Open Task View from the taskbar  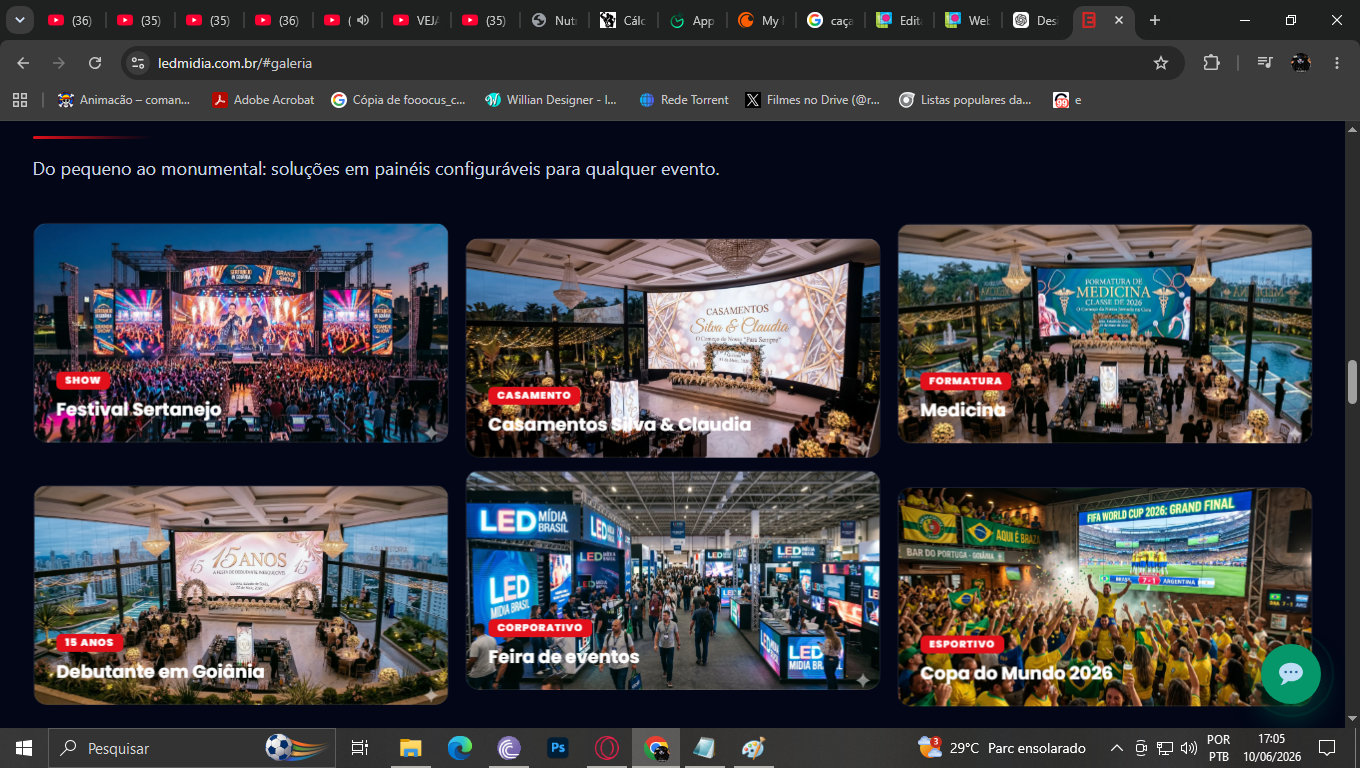(360, 748)
